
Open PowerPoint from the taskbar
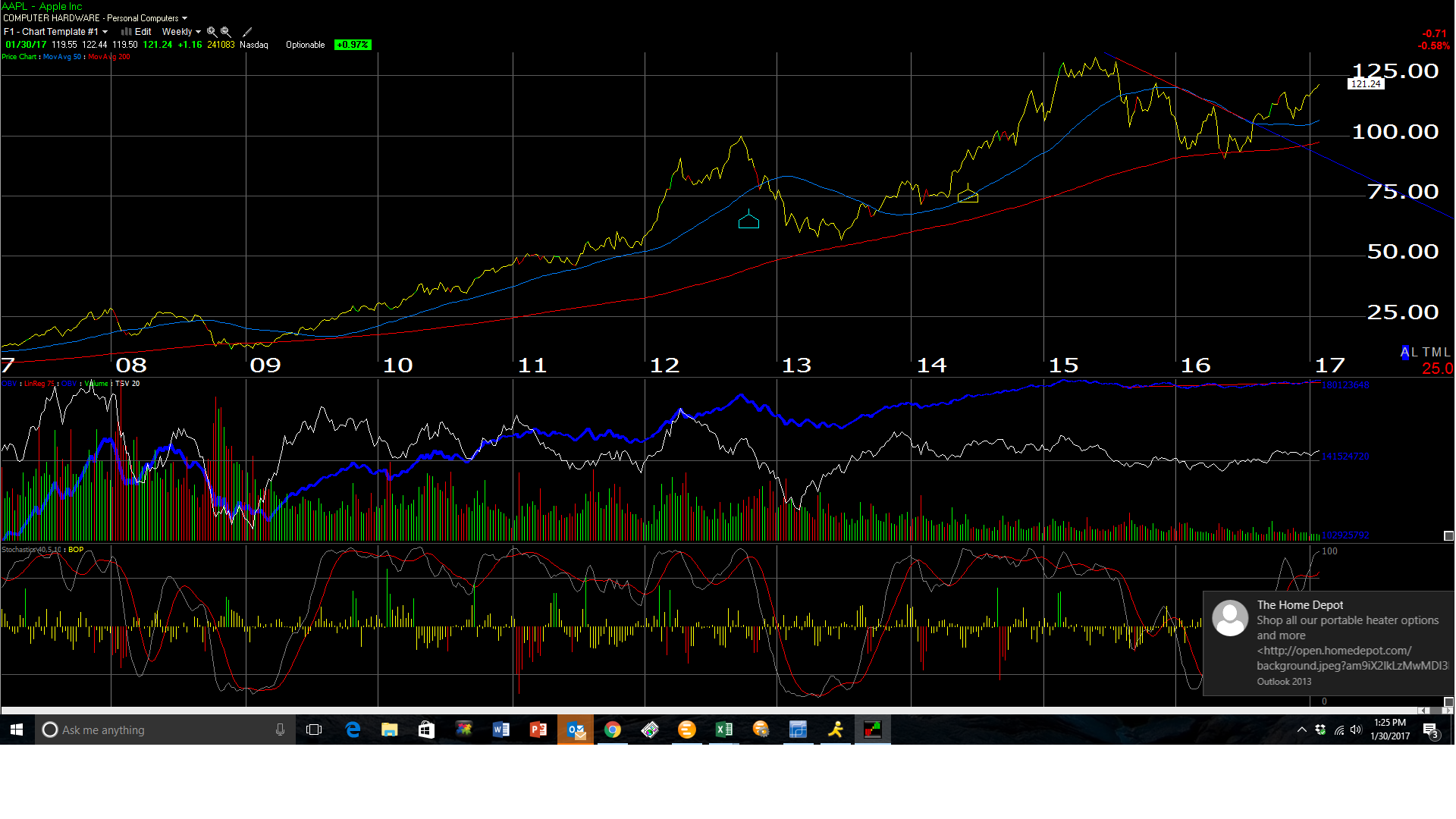(538, 730)
